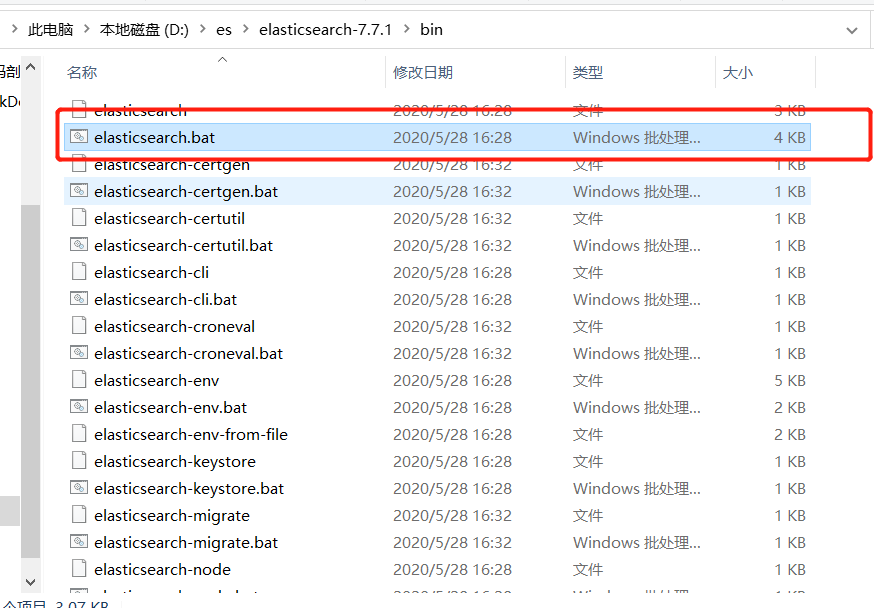Select the elasticsearch-migrate.bat file name

coord(186,543)
